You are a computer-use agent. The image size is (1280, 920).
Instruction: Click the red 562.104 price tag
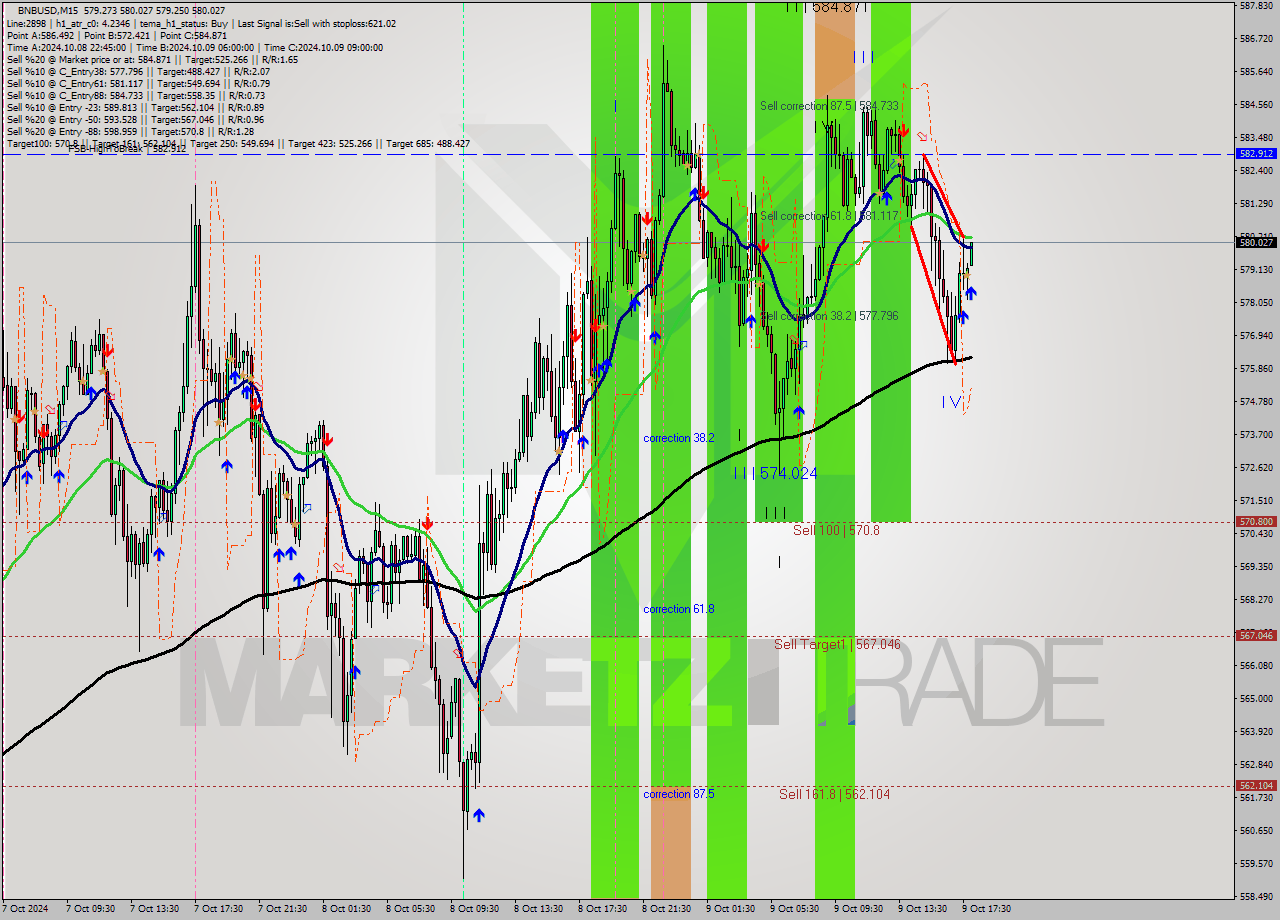pos(1256,786)
